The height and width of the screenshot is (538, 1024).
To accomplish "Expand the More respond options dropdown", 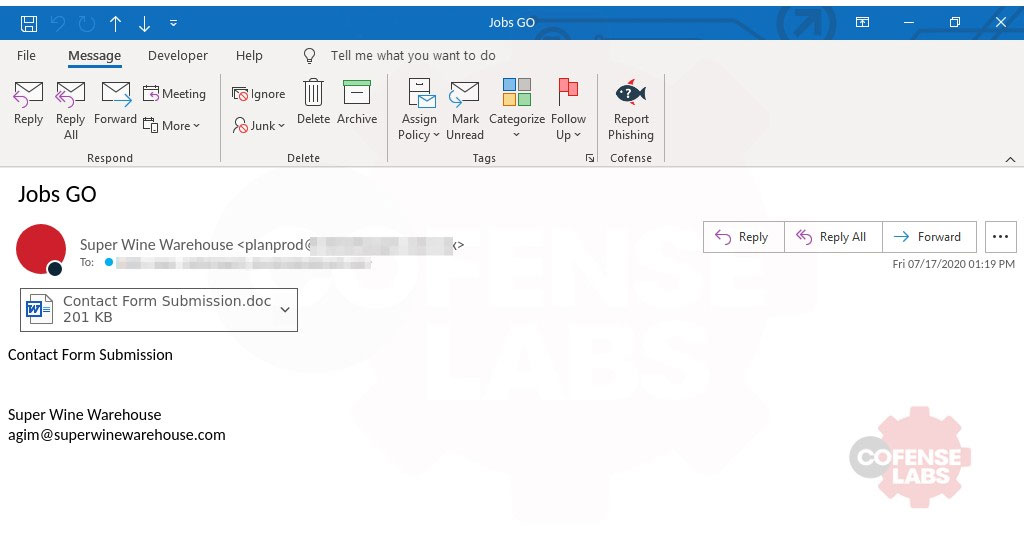I will click(171, 125).
